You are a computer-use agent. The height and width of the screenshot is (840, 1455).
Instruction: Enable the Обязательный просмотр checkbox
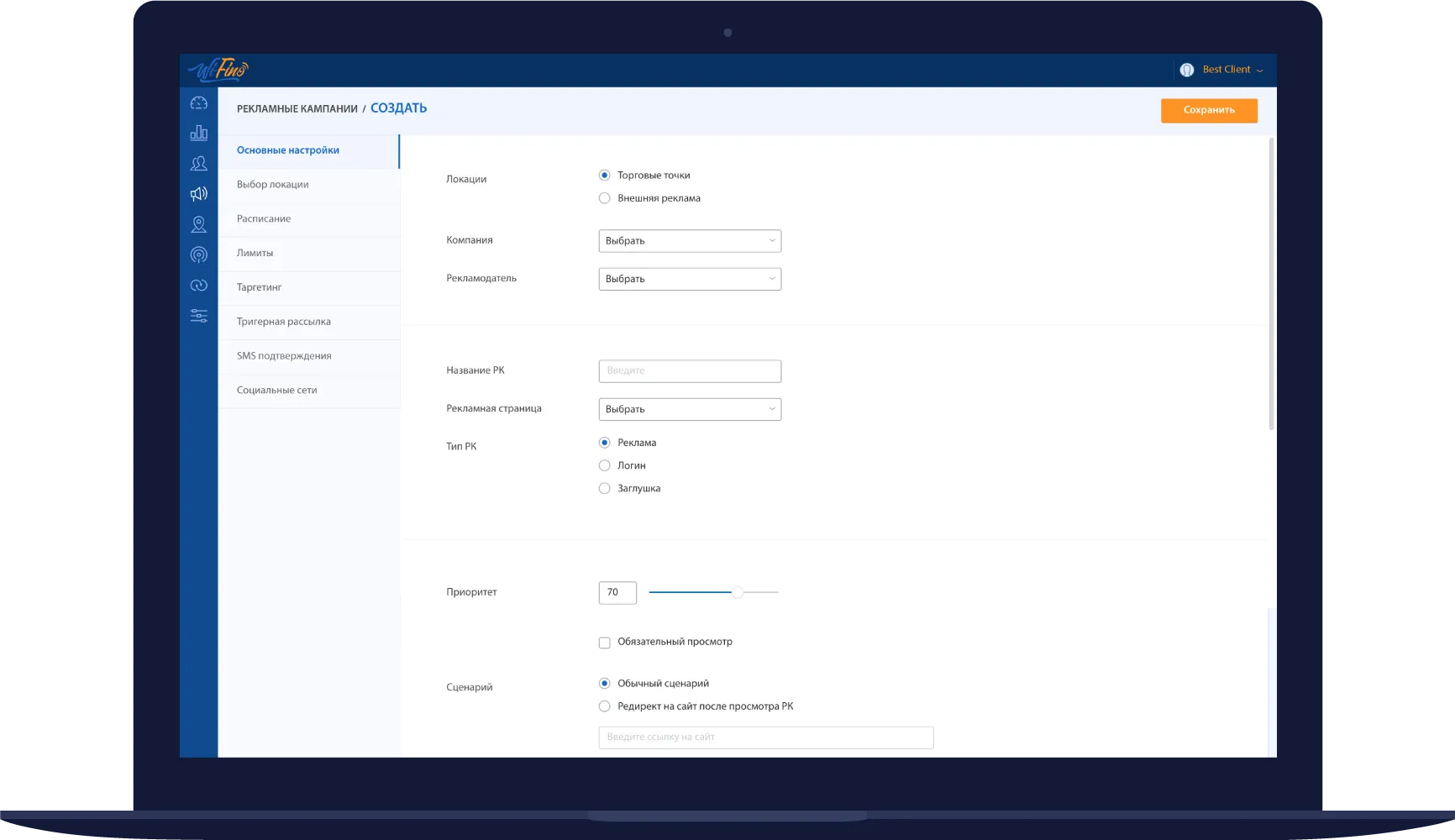tap(604, 643)
